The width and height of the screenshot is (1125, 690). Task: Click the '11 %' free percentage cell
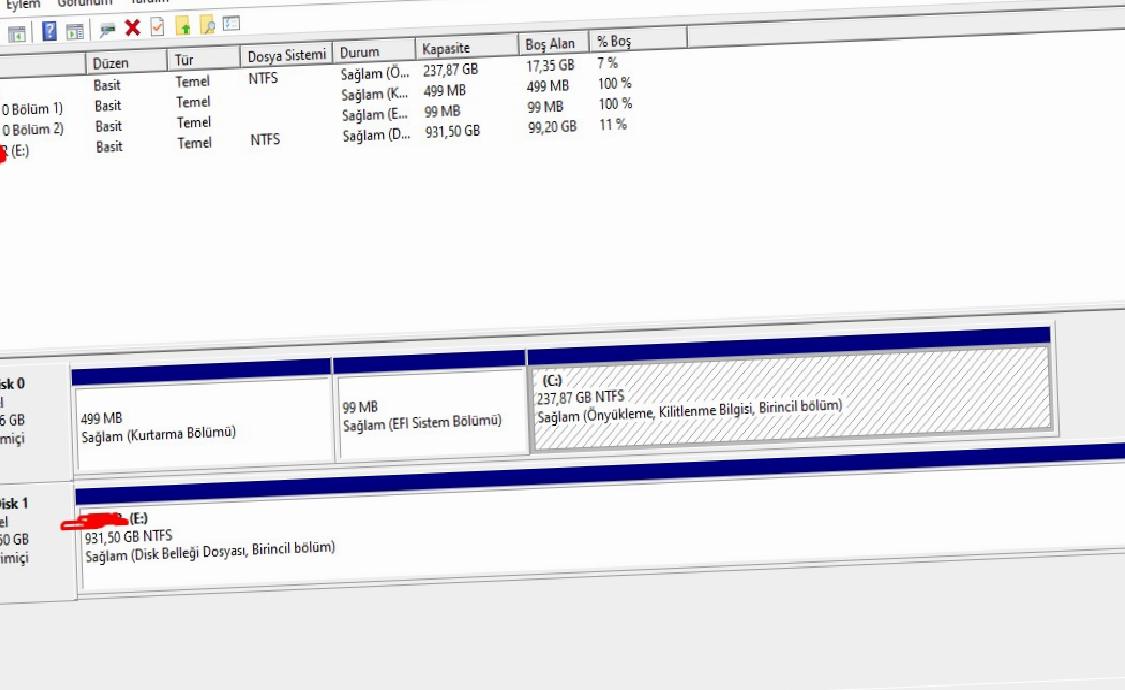pos(613,125)
